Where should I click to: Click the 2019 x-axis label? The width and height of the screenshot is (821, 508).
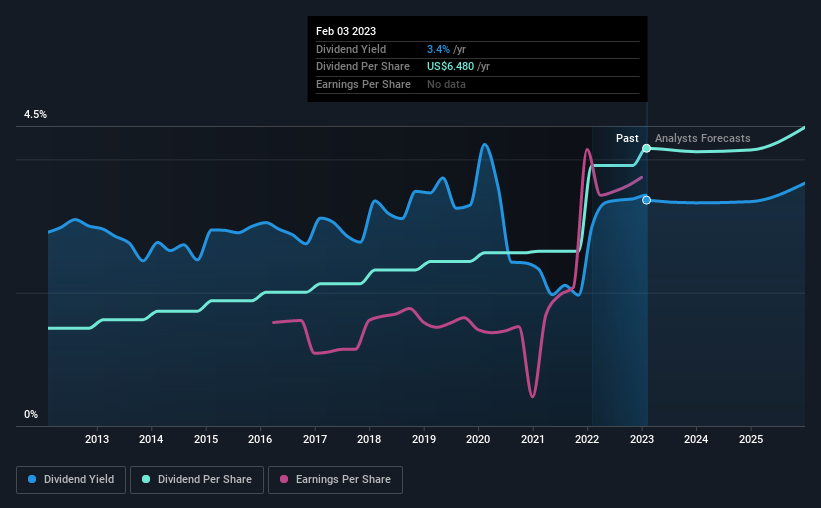tap(424, 439)
